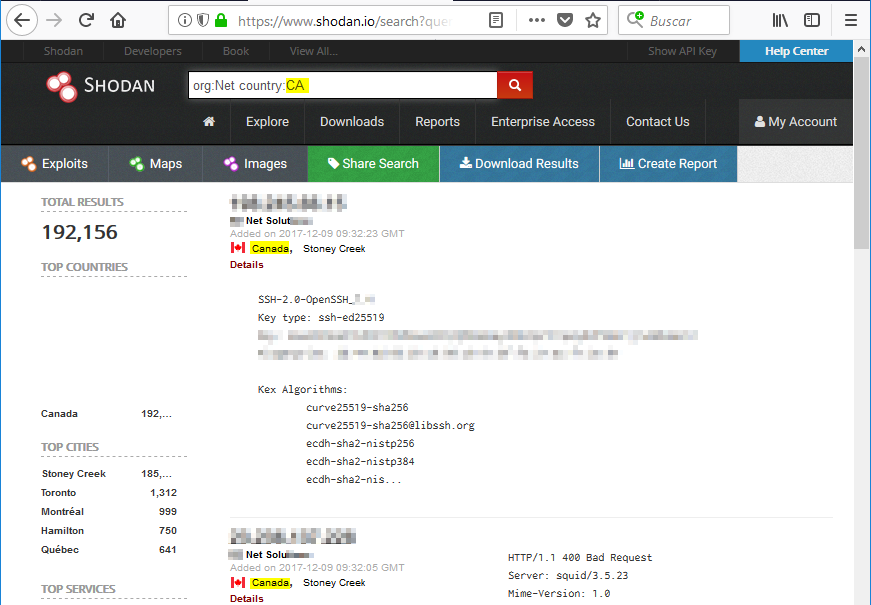Bookmark this page with the star icon

click(593, 20)
